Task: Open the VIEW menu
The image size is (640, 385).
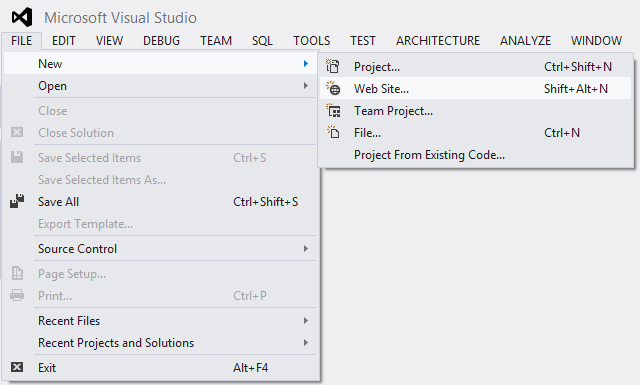Action: (x=109, y=41)
